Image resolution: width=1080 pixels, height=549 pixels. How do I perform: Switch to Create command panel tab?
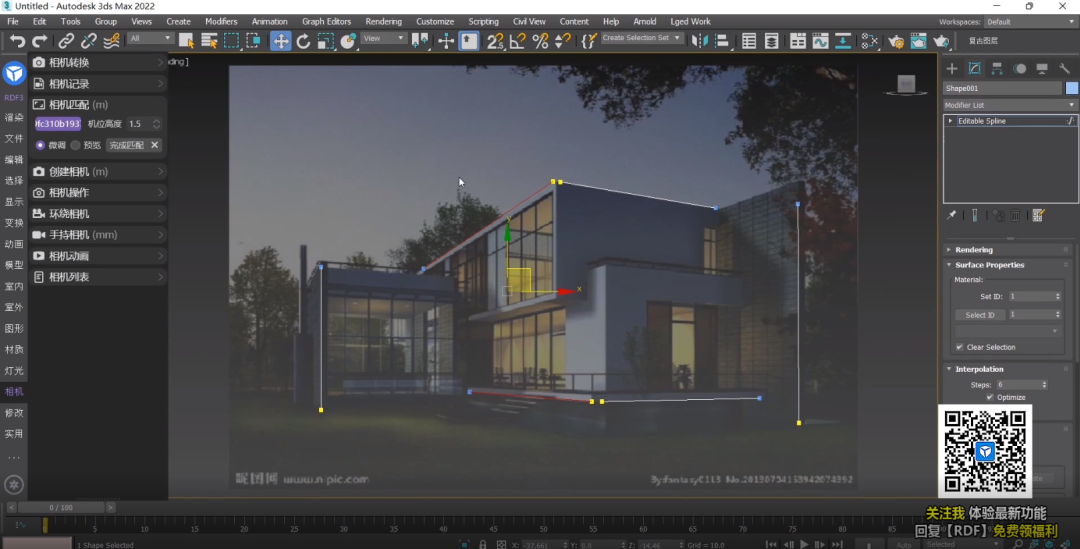point(952,68)
